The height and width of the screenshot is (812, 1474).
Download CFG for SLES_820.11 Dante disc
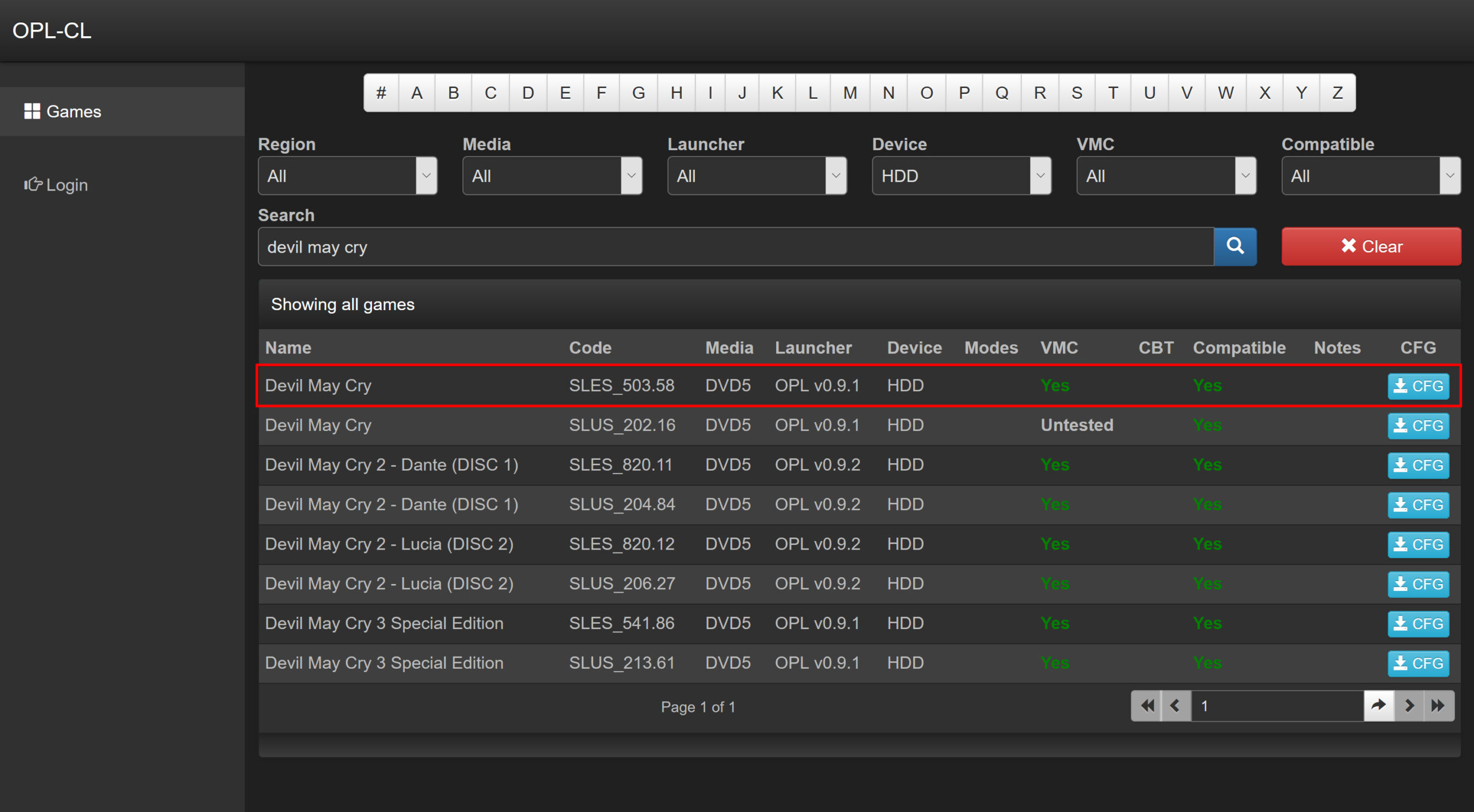1418,465
